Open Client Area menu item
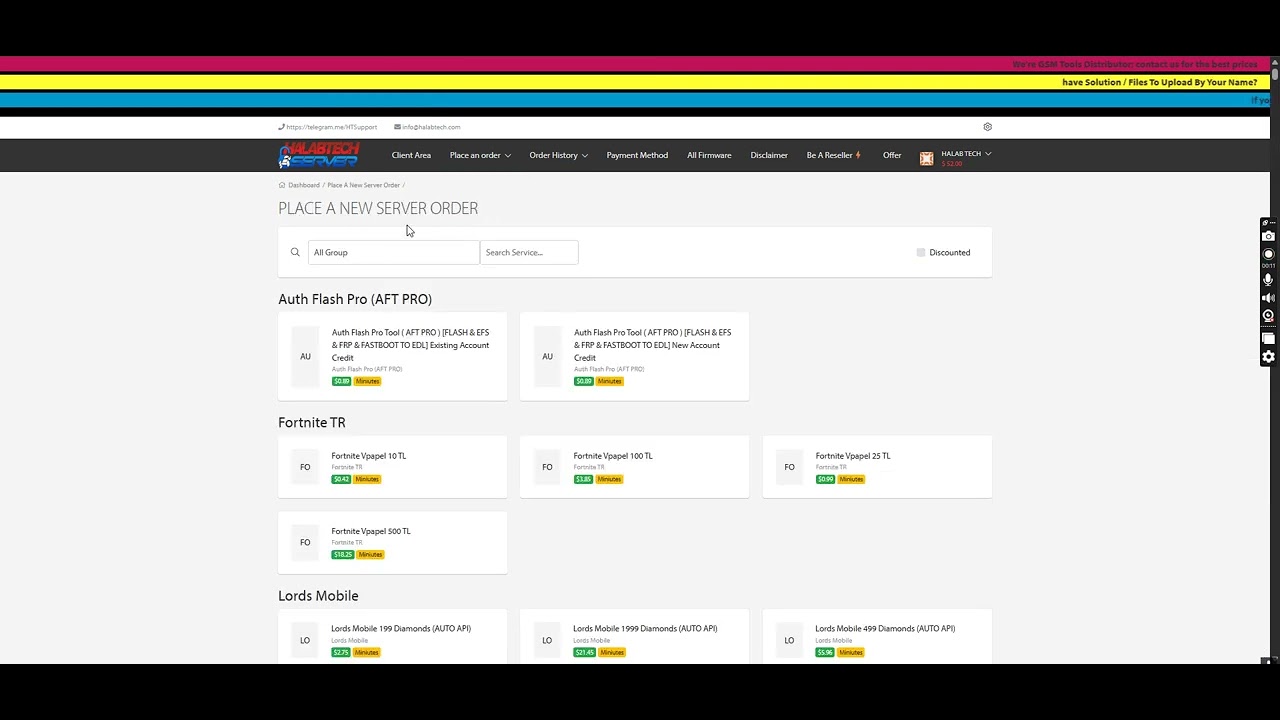 411,155
